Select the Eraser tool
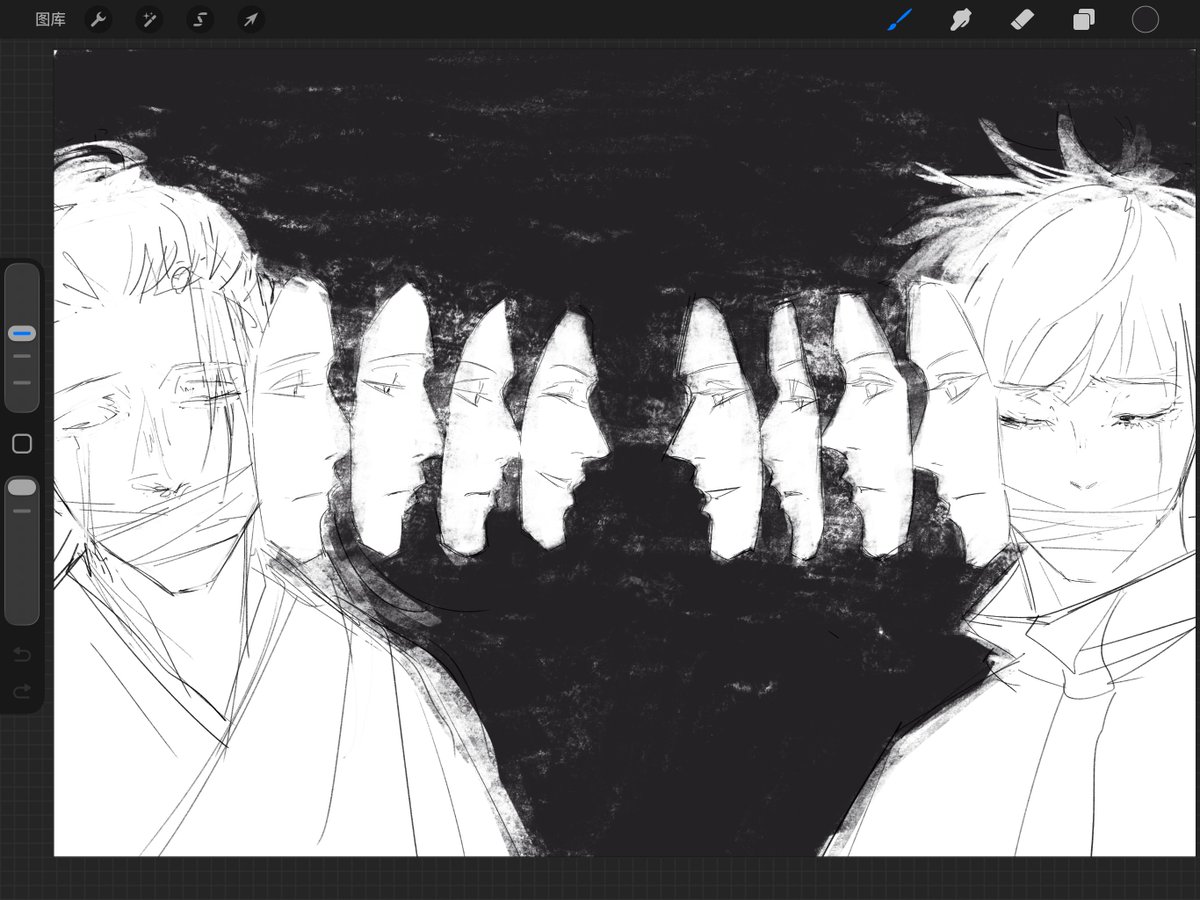The image size is (1200, 900). coord(1022,19)
